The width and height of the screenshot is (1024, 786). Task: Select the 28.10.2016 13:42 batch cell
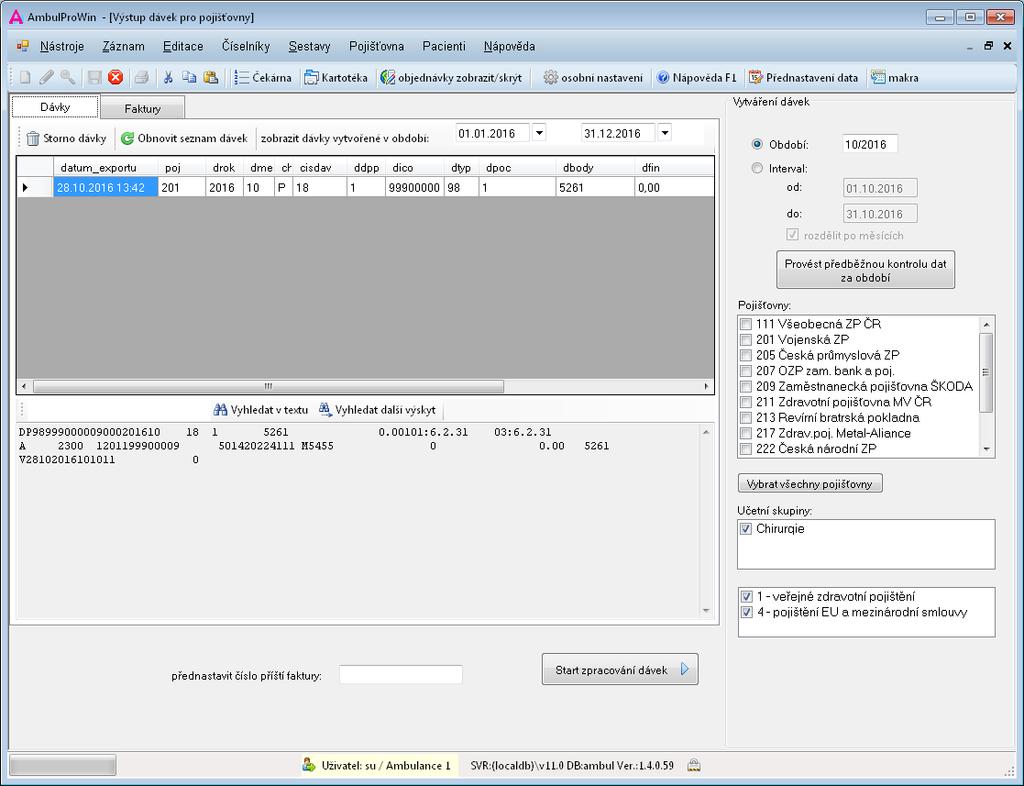pos(106,187)
